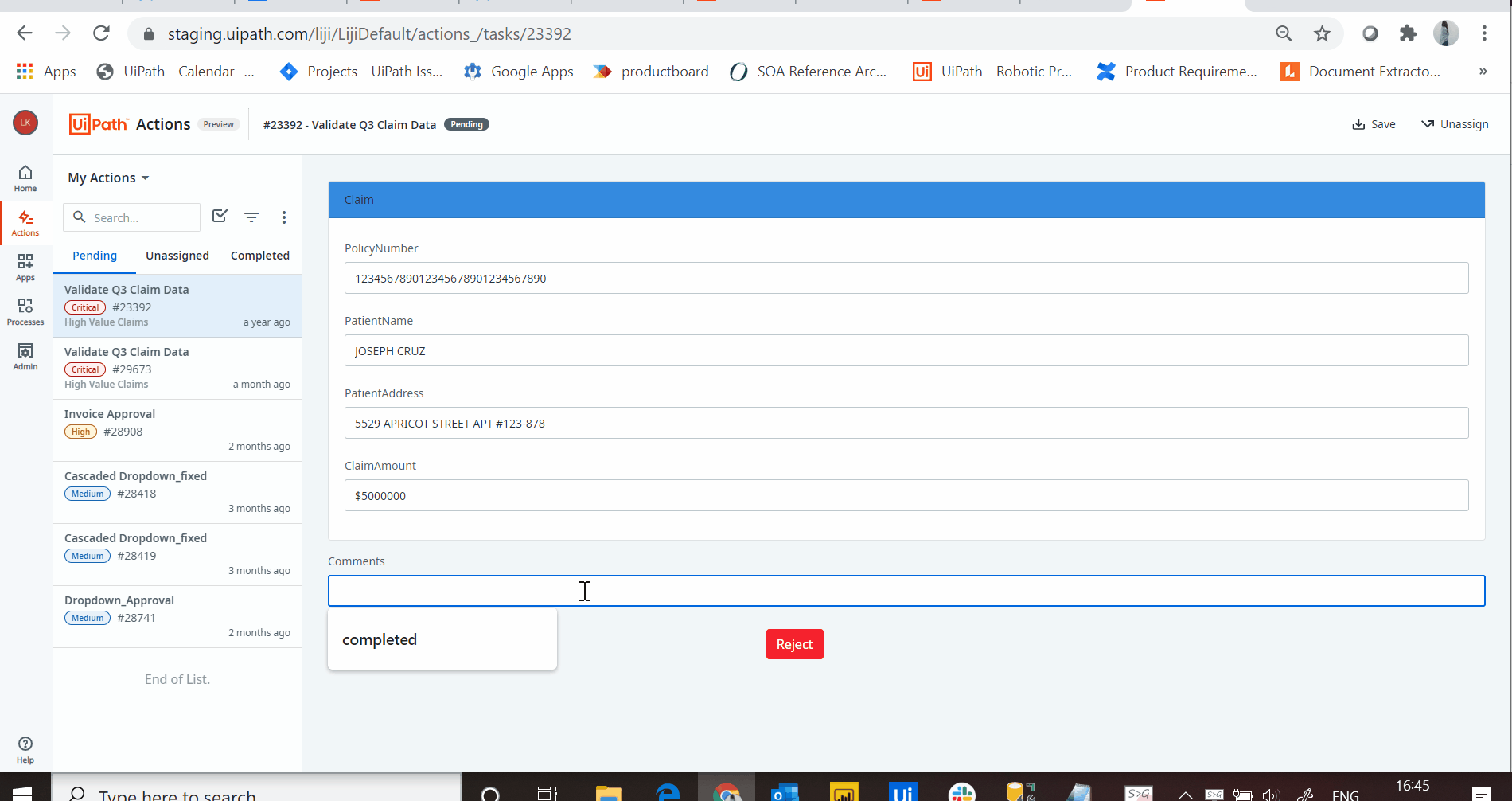The width and height of the screenshot is (1512, 801).
Task: Open the three-dot more options menu
Action: [x=284, y=217]
